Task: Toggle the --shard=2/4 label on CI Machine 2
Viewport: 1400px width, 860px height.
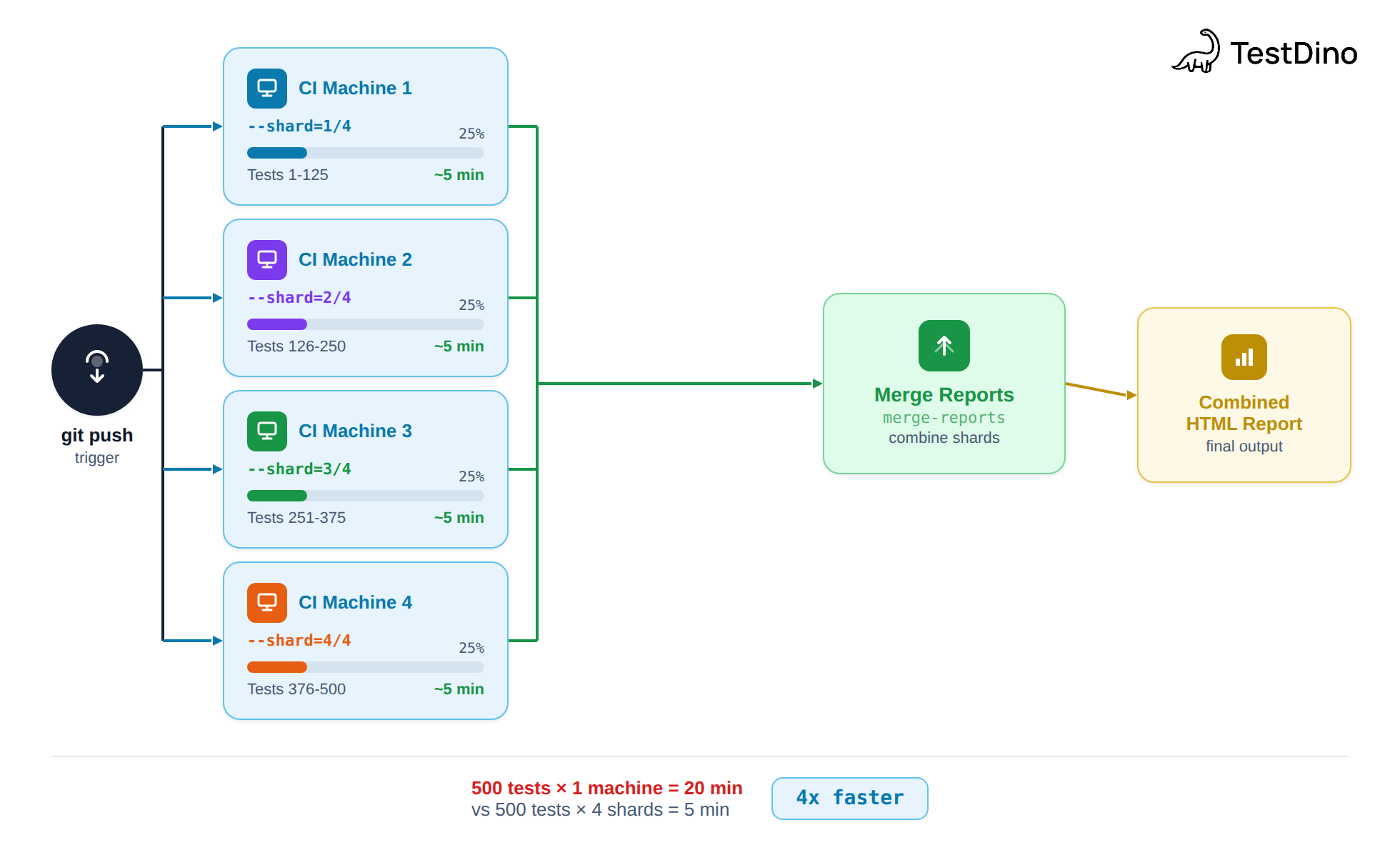Action: coord(299,297)
